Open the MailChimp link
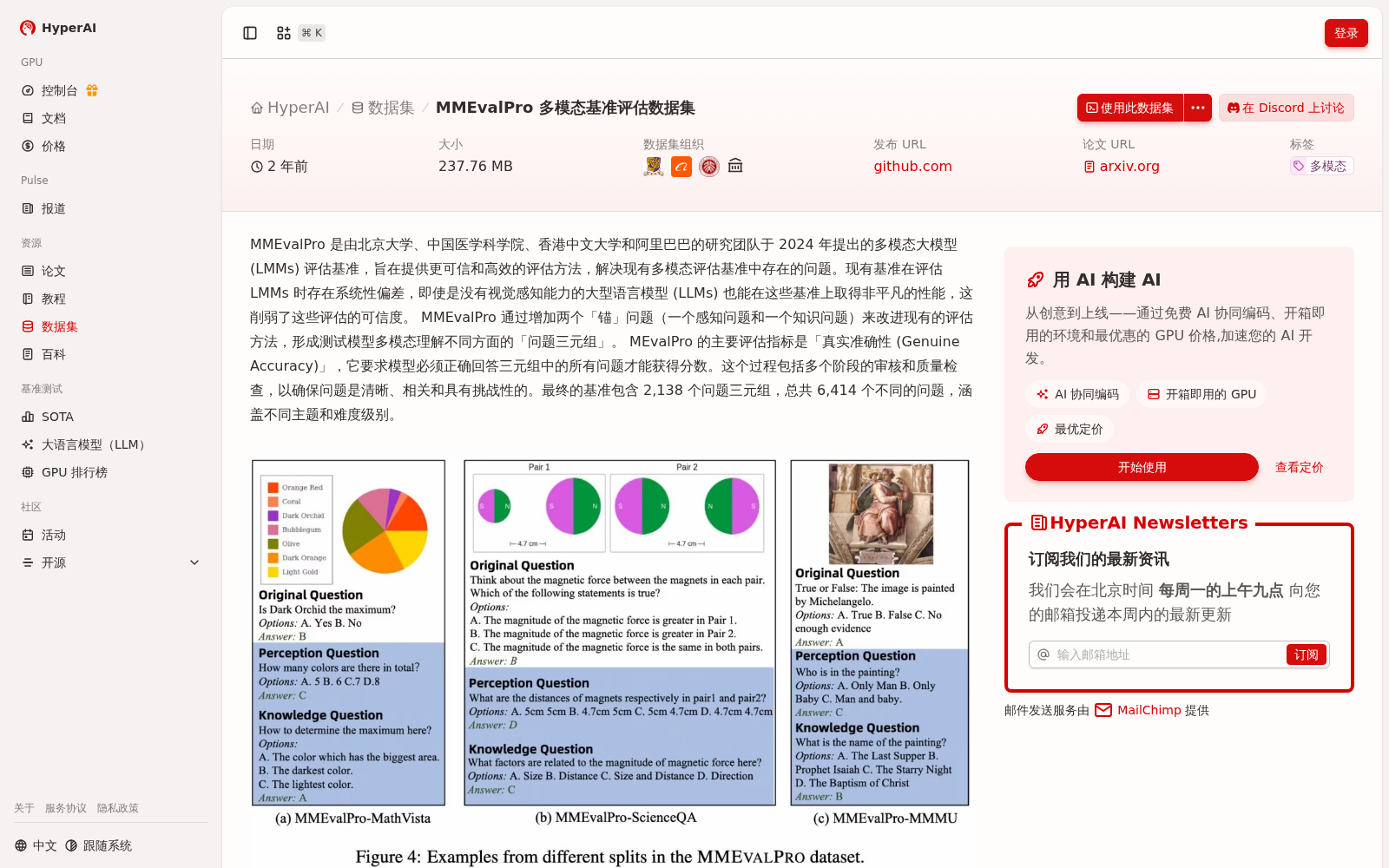1389x868 pixels. [x=1138, y=710]
